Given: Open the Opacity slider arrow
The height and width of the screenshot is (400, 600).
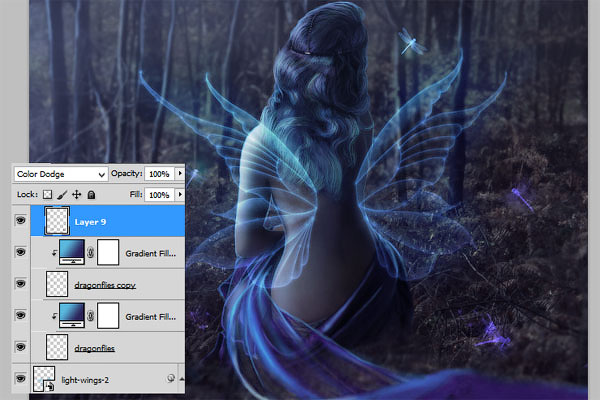Looking at the screenshot, I should (179, 174).
